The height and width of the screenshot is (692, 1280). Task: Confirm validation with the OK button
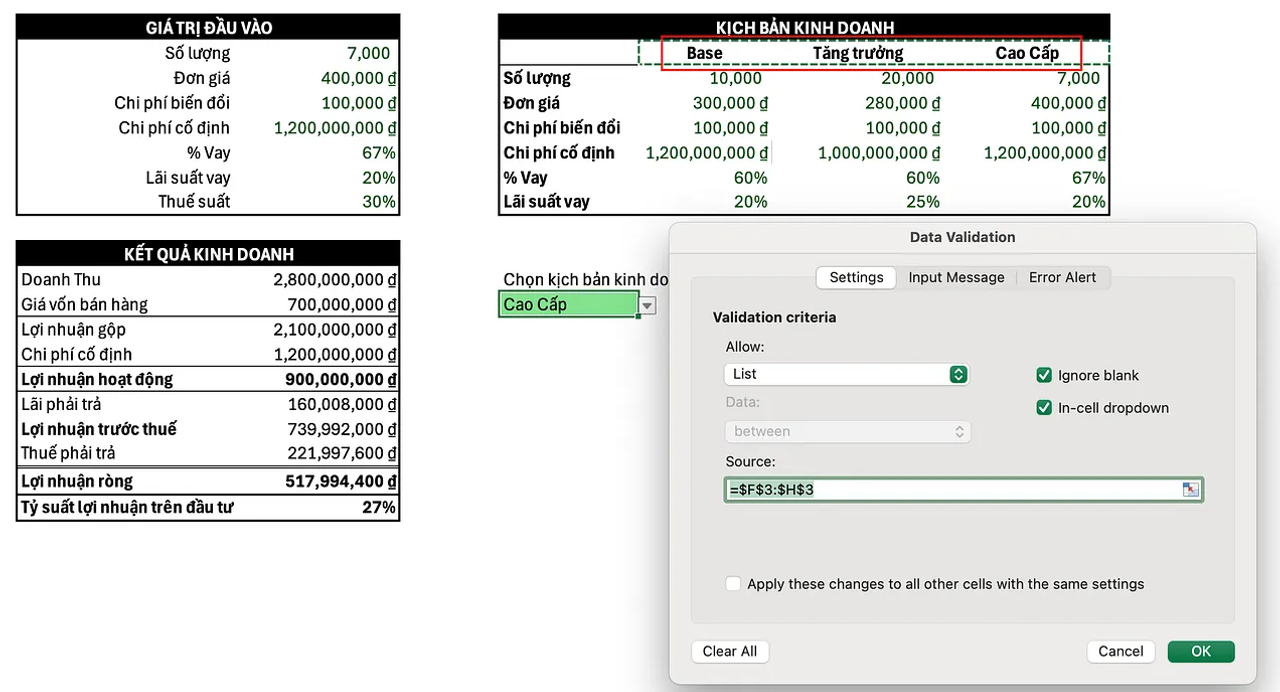[1201, 651]
